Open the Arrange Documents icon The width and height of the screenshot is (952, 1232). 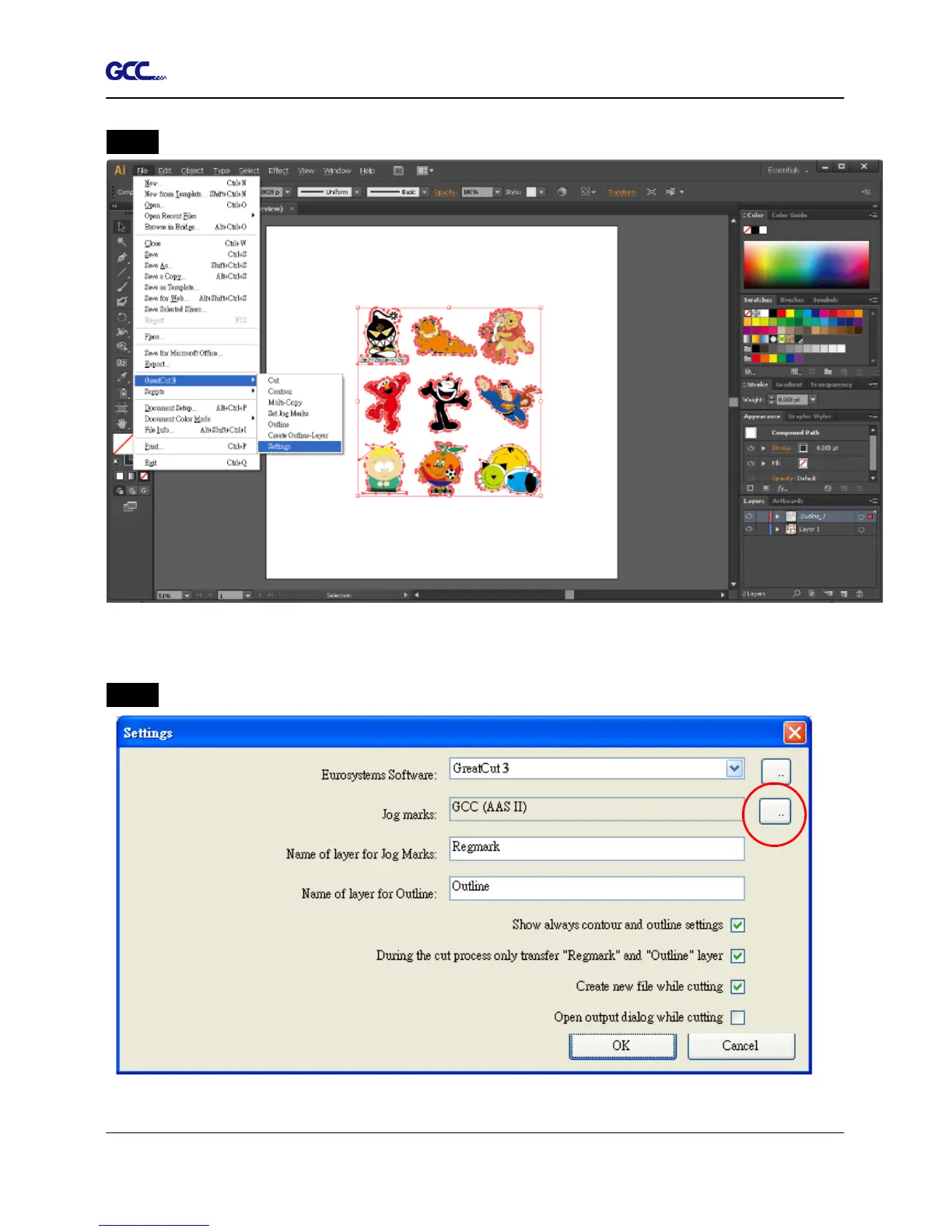(x=425, y=170)
